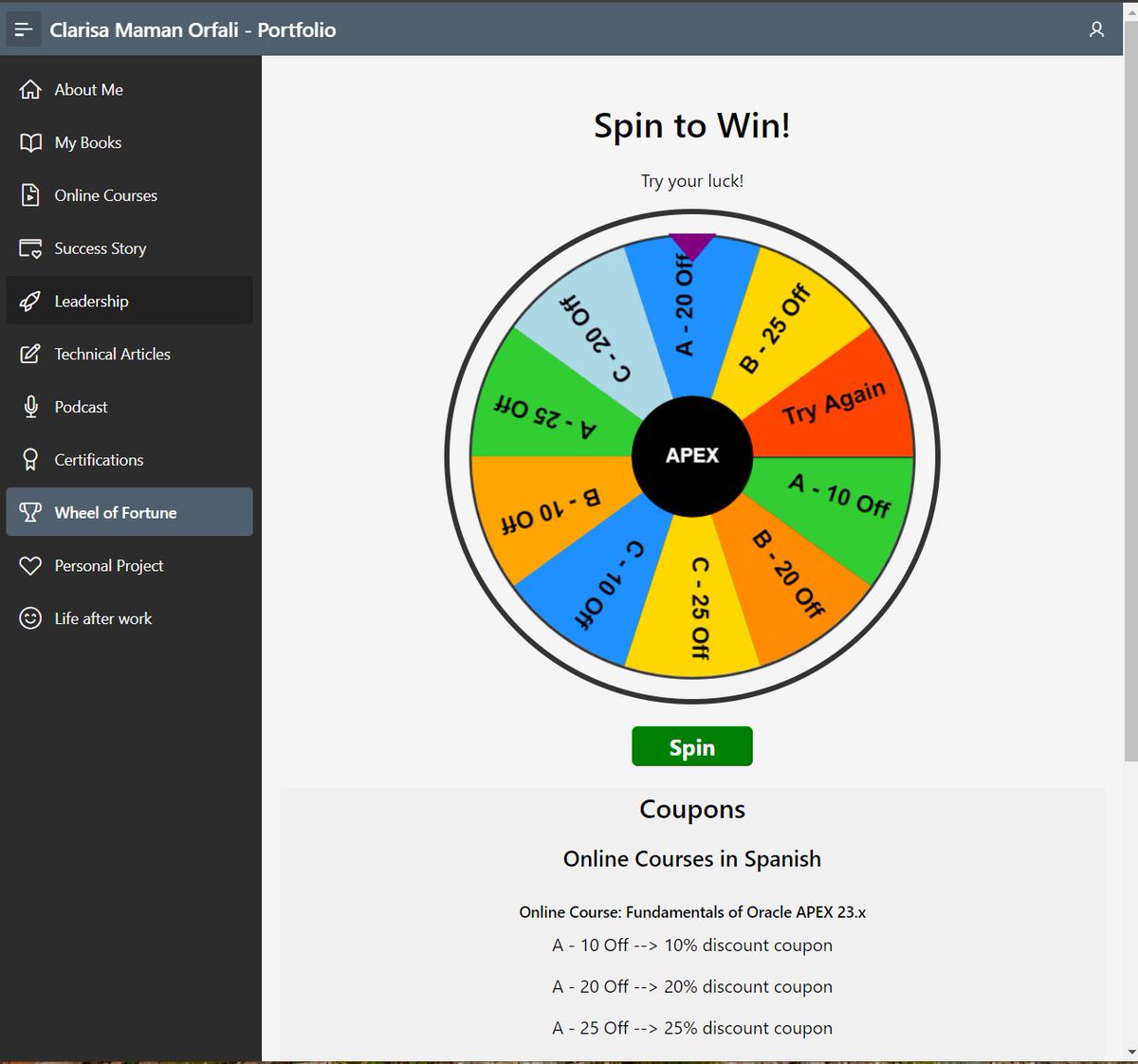Viewport: 1138px width, 1064px height.
Task: Click the 25% discount coupon line
Action: click(x=692, y=1028)
